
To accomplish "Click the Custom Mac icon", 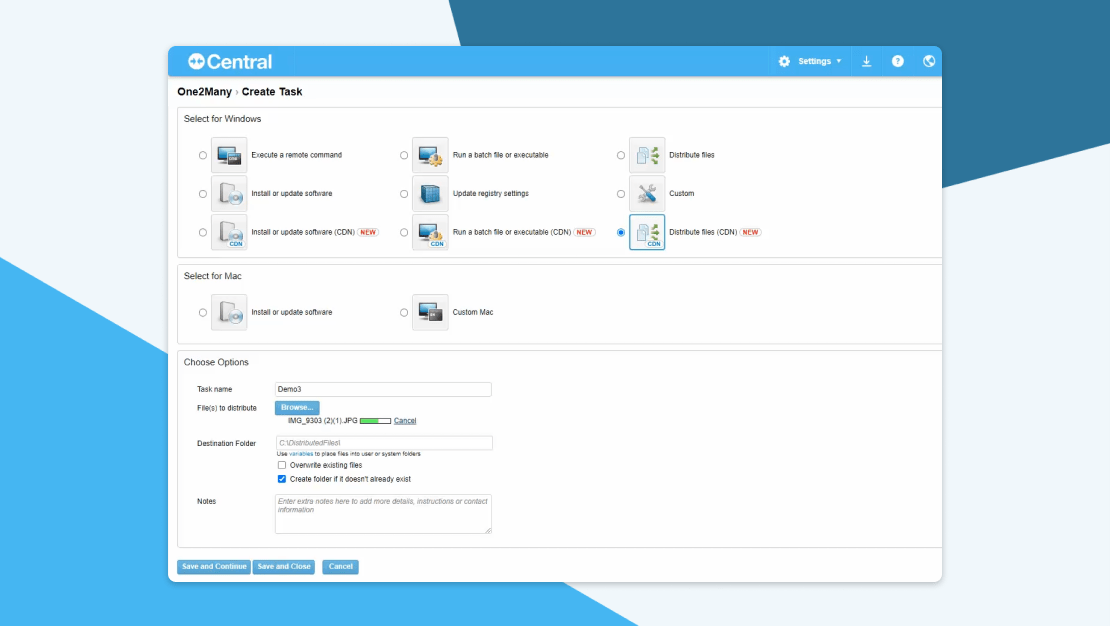I will point(430,312).
